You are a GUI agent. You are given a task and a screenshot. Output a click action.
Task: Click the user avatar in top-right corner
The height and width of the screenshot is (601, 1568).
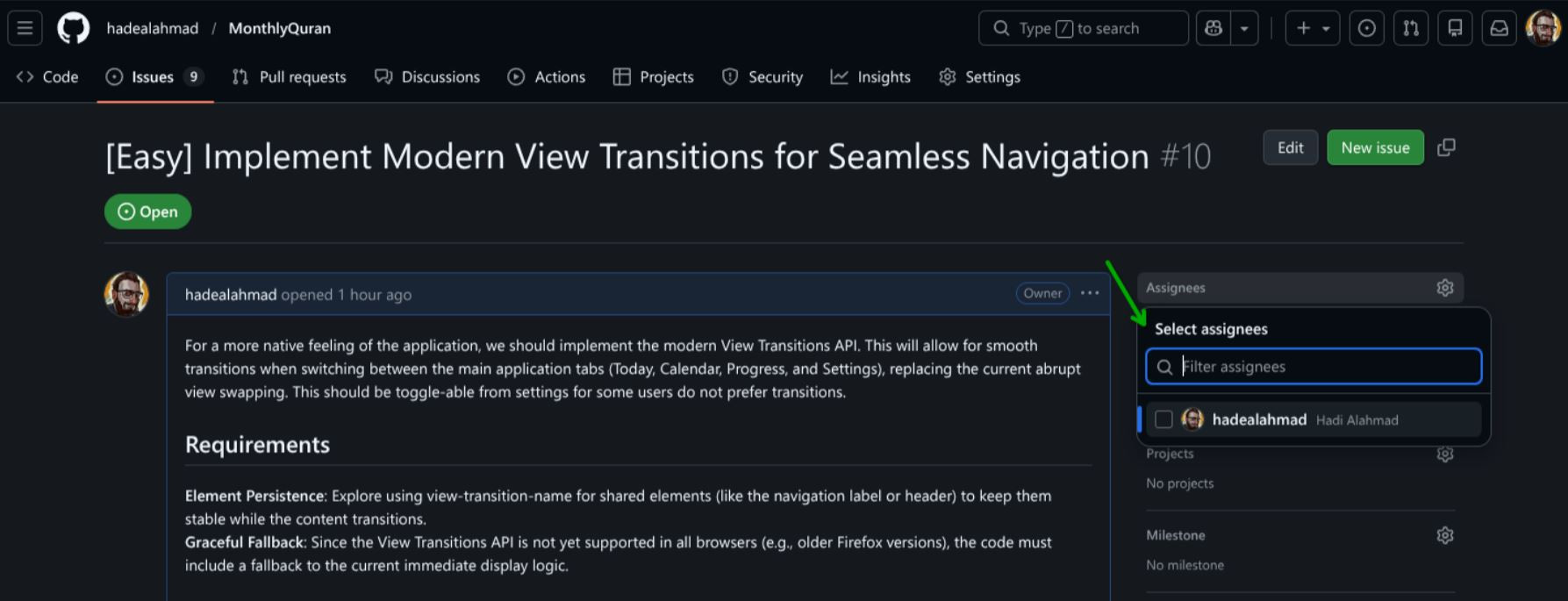[x=1543, y=28]
